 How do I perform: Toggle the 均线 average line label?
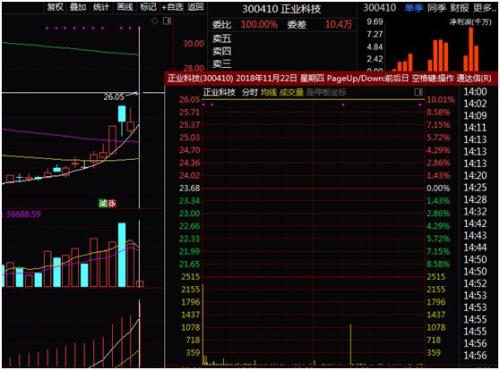269,92
